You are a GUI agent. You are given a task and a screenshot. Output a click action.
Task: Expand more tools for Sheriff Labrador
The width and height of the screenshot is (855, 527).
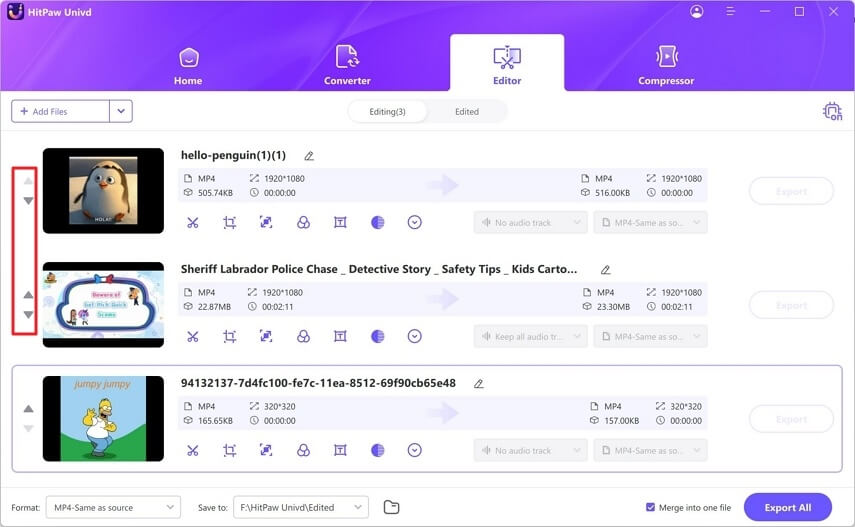click(x=414, y=337)
